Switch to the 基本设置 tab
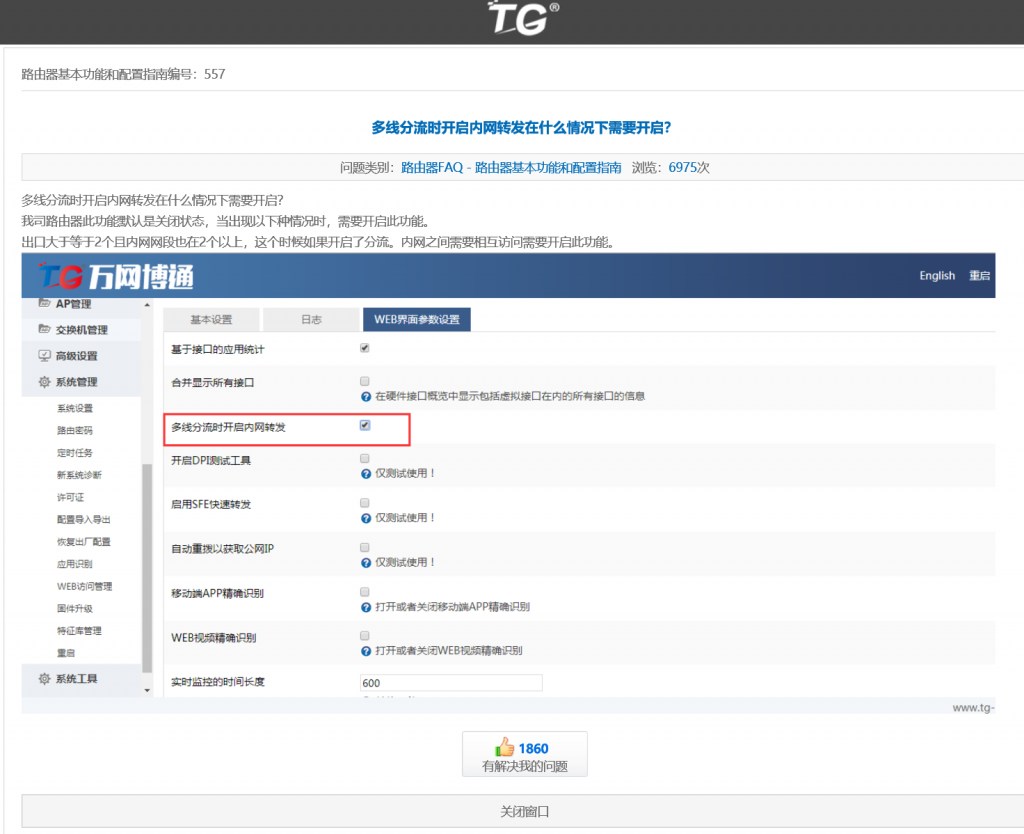 click(211, 320)
